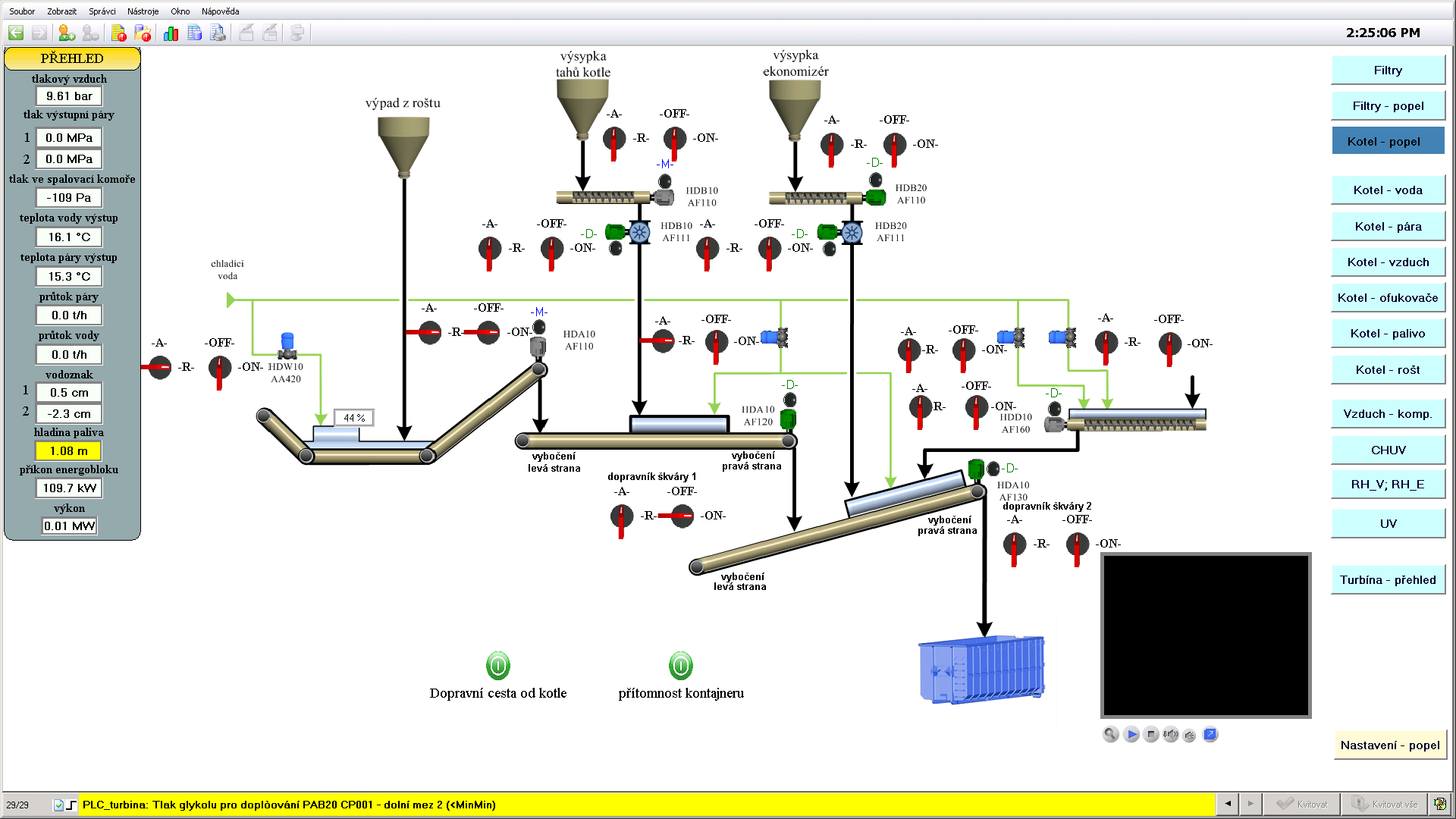1456x819 pixels.
Task: Toggle the 'Dopravní cesta od kotle' green switch
Action: click(498, 666)
